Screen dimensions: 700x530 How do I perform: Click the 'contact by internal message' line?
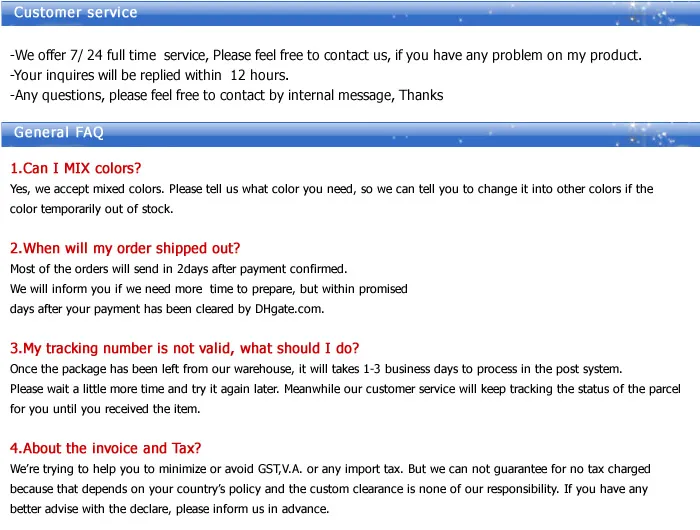pyautogui.click(x=226, y=96)
